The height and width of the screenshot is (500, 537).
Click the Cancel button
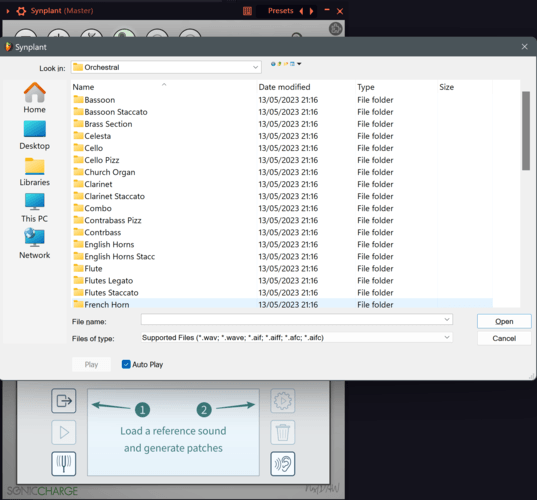point(504,338)
